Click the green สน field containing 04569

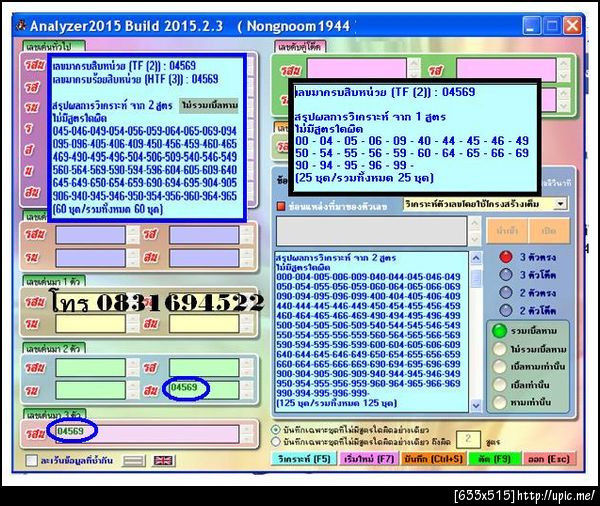click(x=204, y=390)
